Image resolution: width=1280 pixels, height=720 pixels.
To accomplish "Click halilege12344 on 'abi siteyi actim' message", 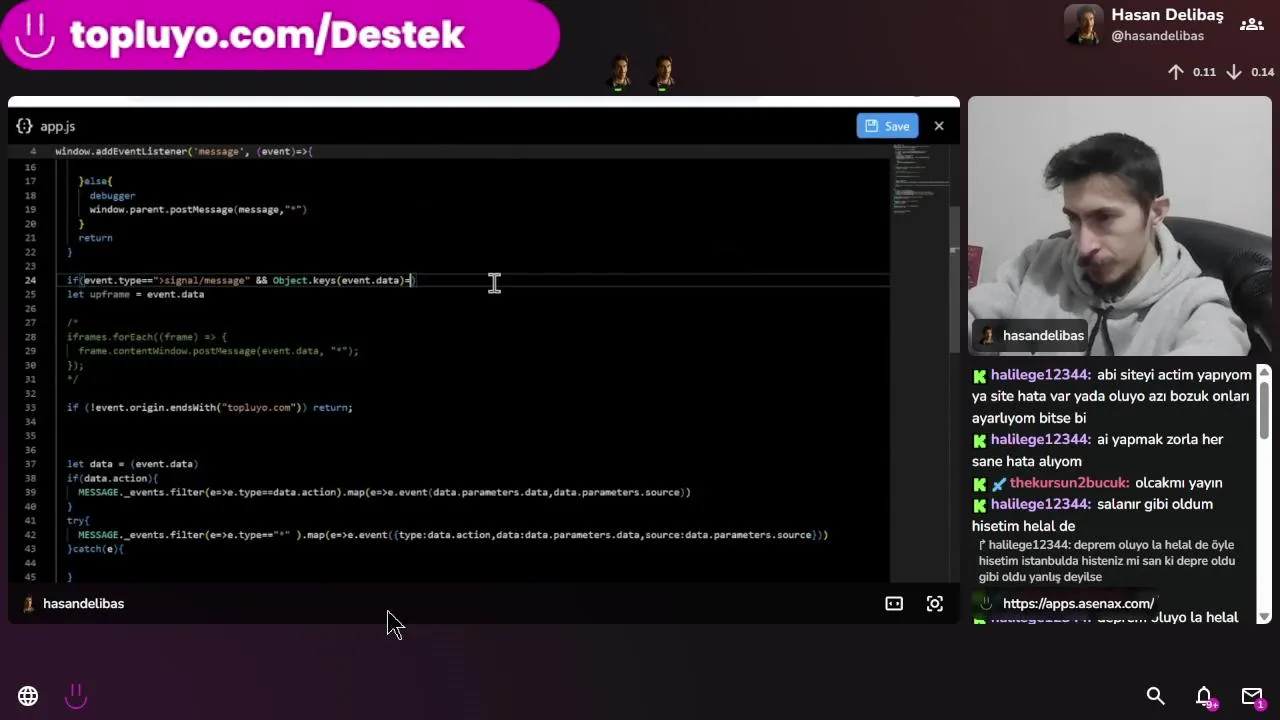I will (x=1040, y=375).
